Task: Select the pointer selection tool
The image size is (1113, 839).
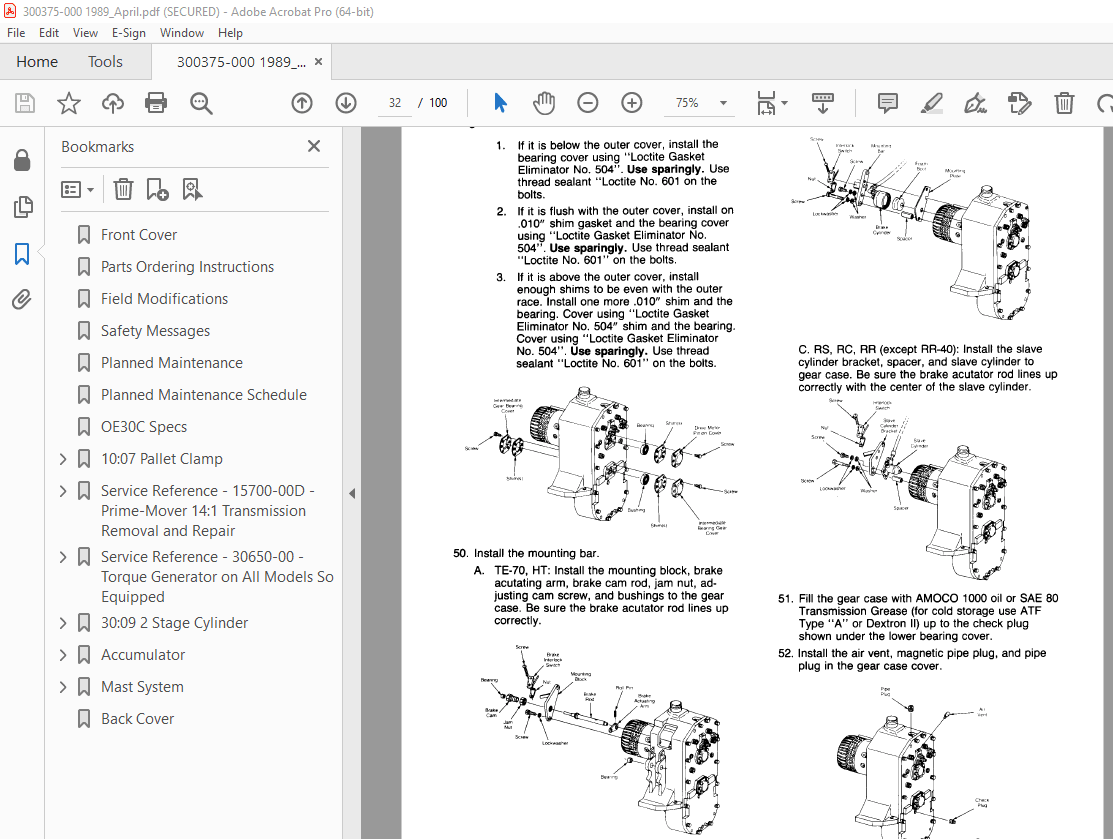Action: tap(500, 102)
